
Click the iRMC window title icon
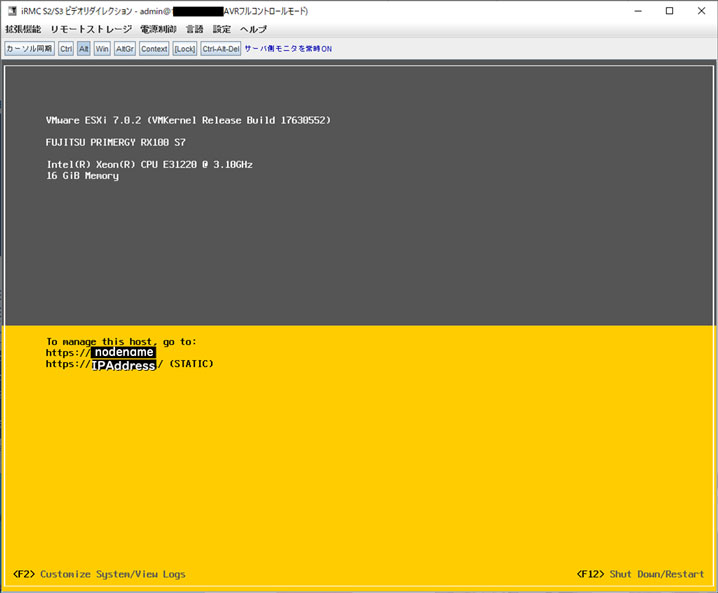coord(12,11)
